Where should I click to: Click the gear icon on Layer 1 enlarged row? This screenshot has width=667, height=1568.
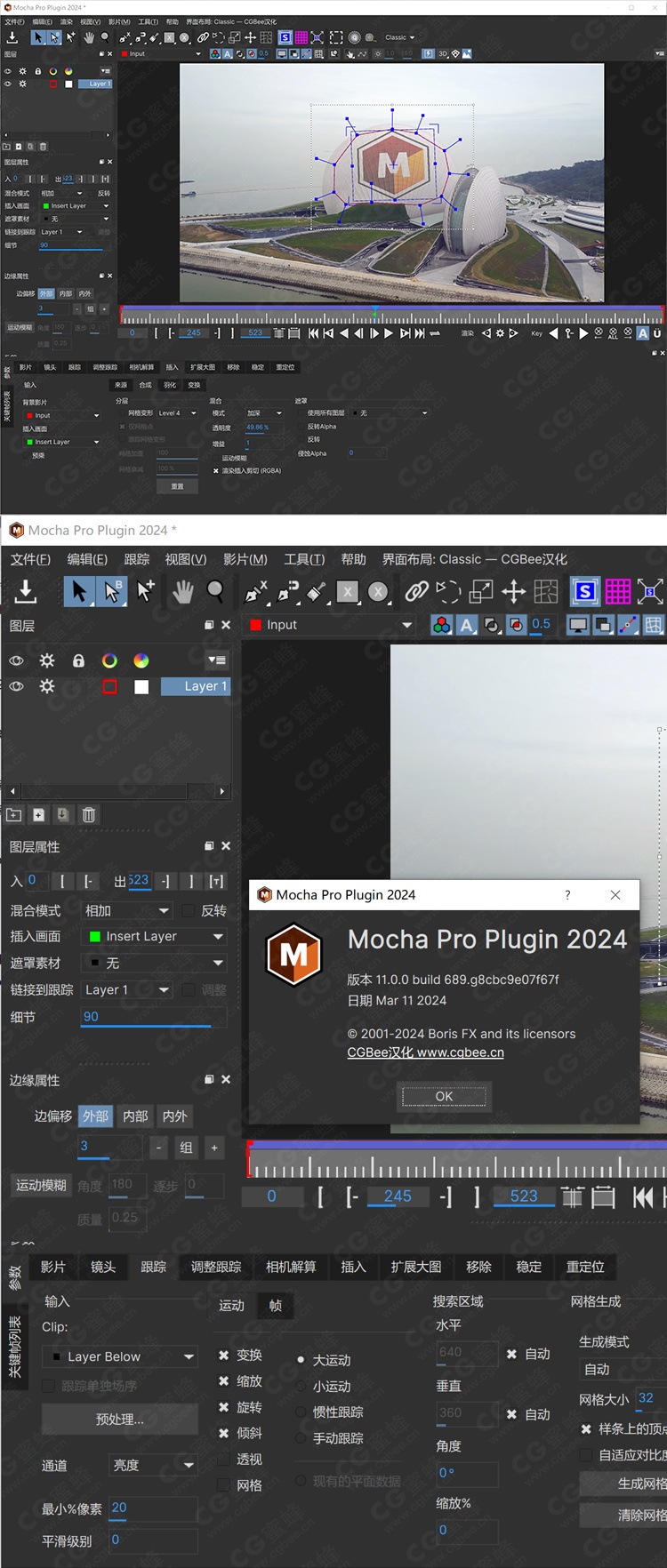tap(47, 686)
